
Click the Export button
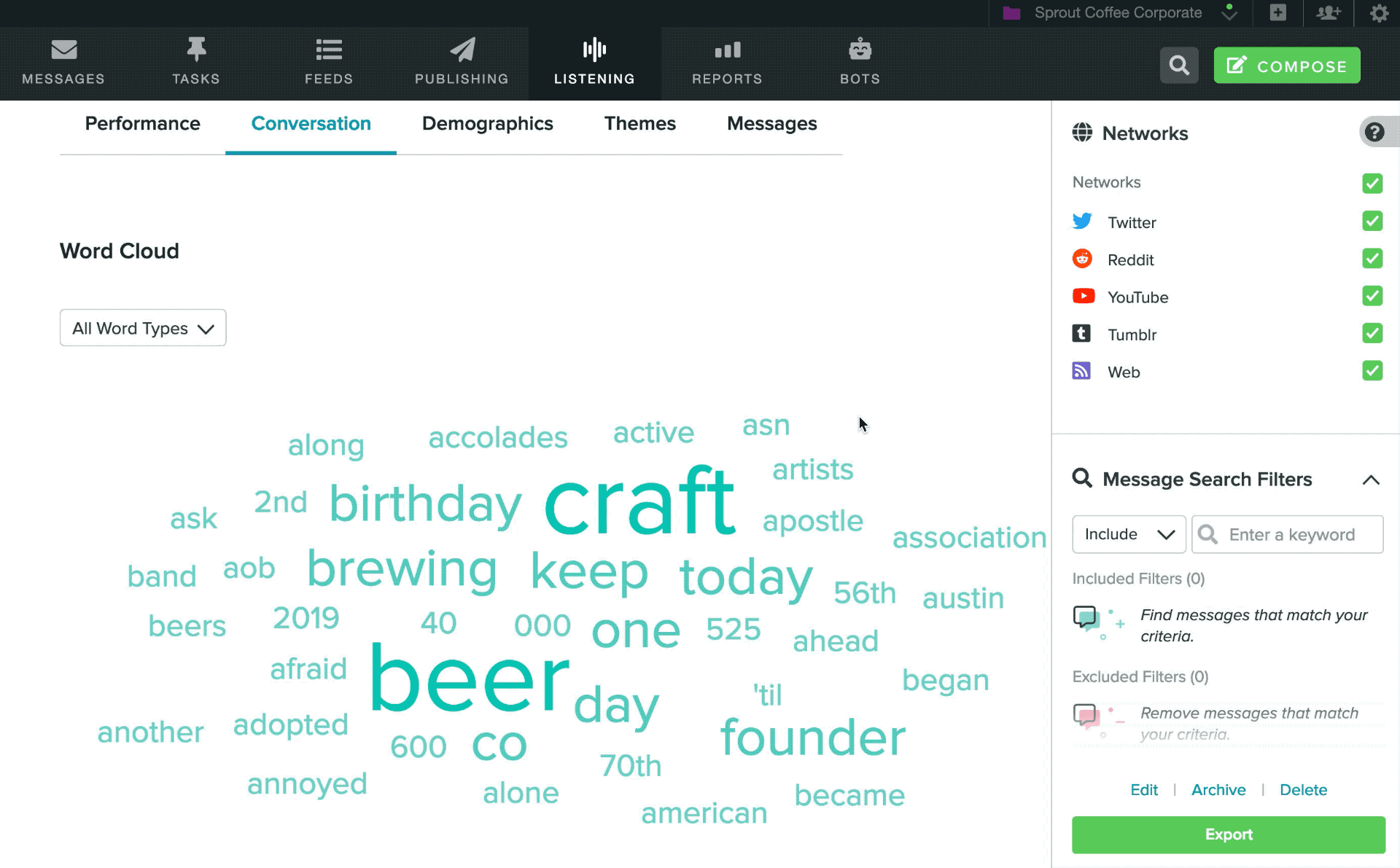coord(1228,834)
